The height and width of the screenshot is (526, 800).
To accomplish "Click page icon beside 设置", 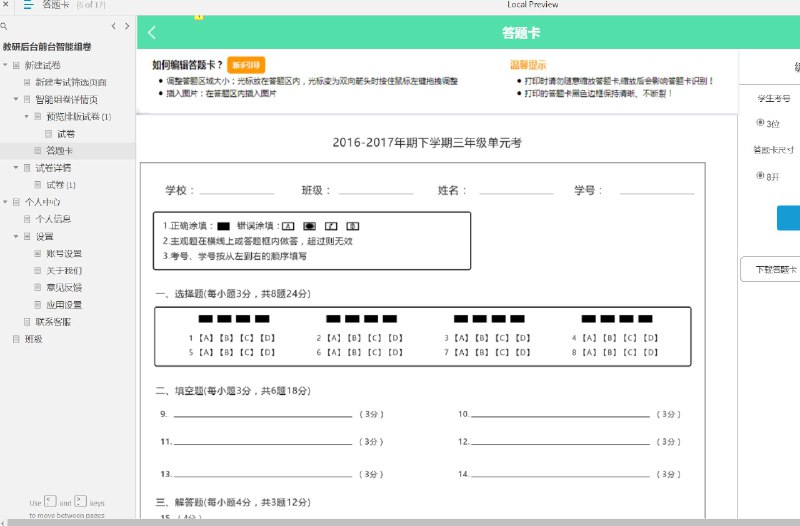I will coord(27,236).
